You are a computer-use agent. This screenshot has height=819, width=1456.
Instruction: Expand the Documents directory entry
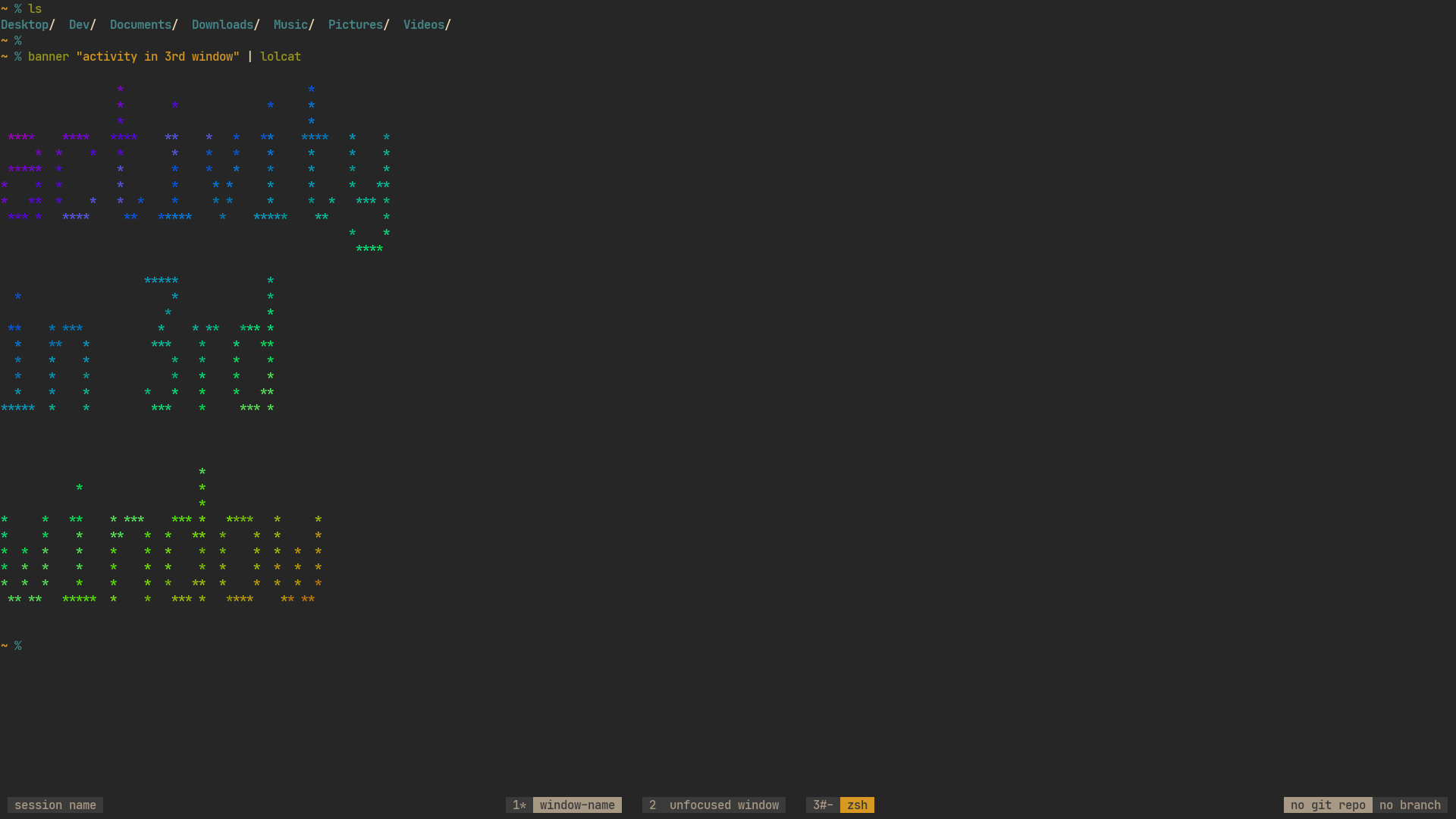tap(140, 24)
